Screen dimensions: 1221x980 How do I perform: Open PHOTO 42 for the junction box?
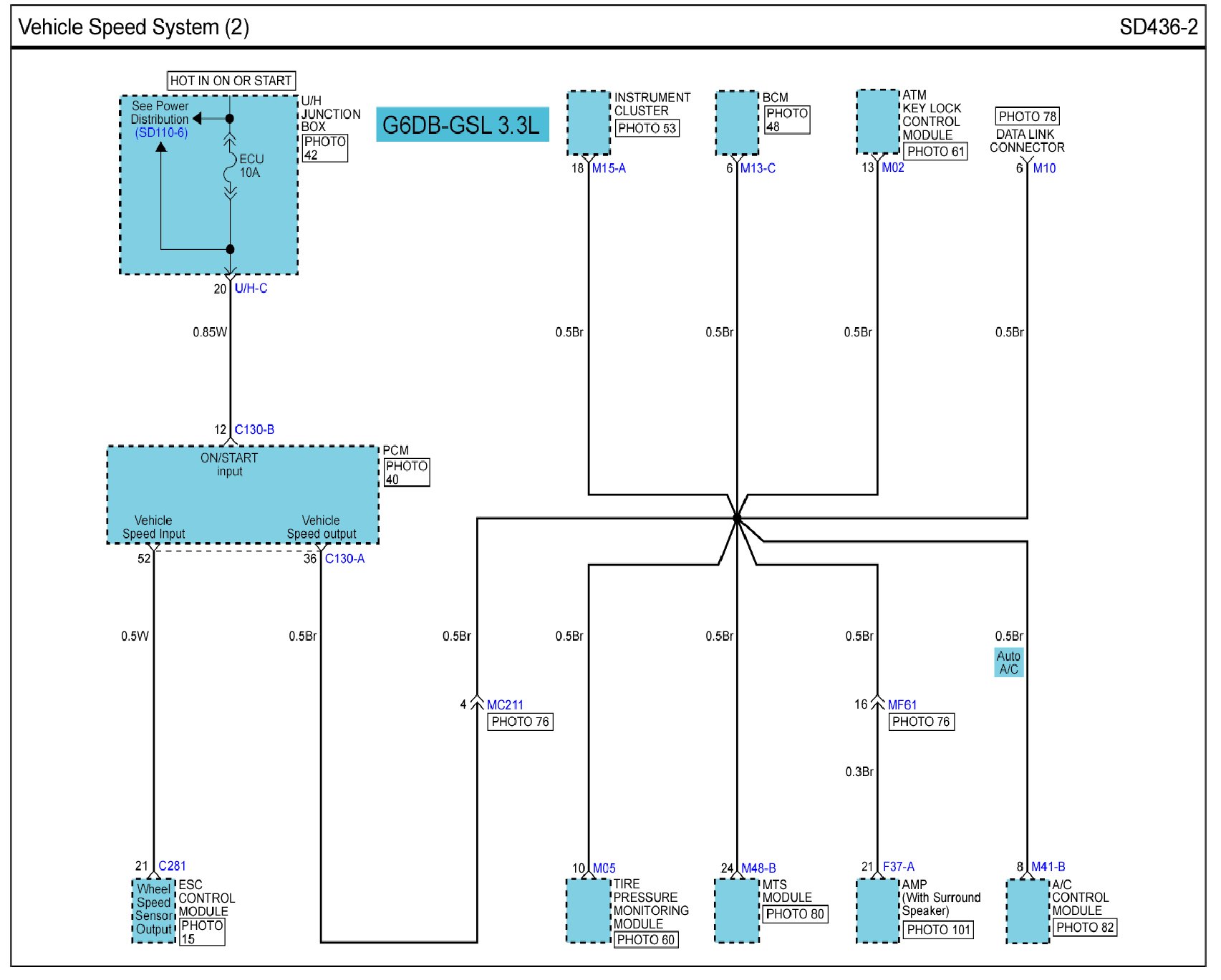tap(324, 148)
